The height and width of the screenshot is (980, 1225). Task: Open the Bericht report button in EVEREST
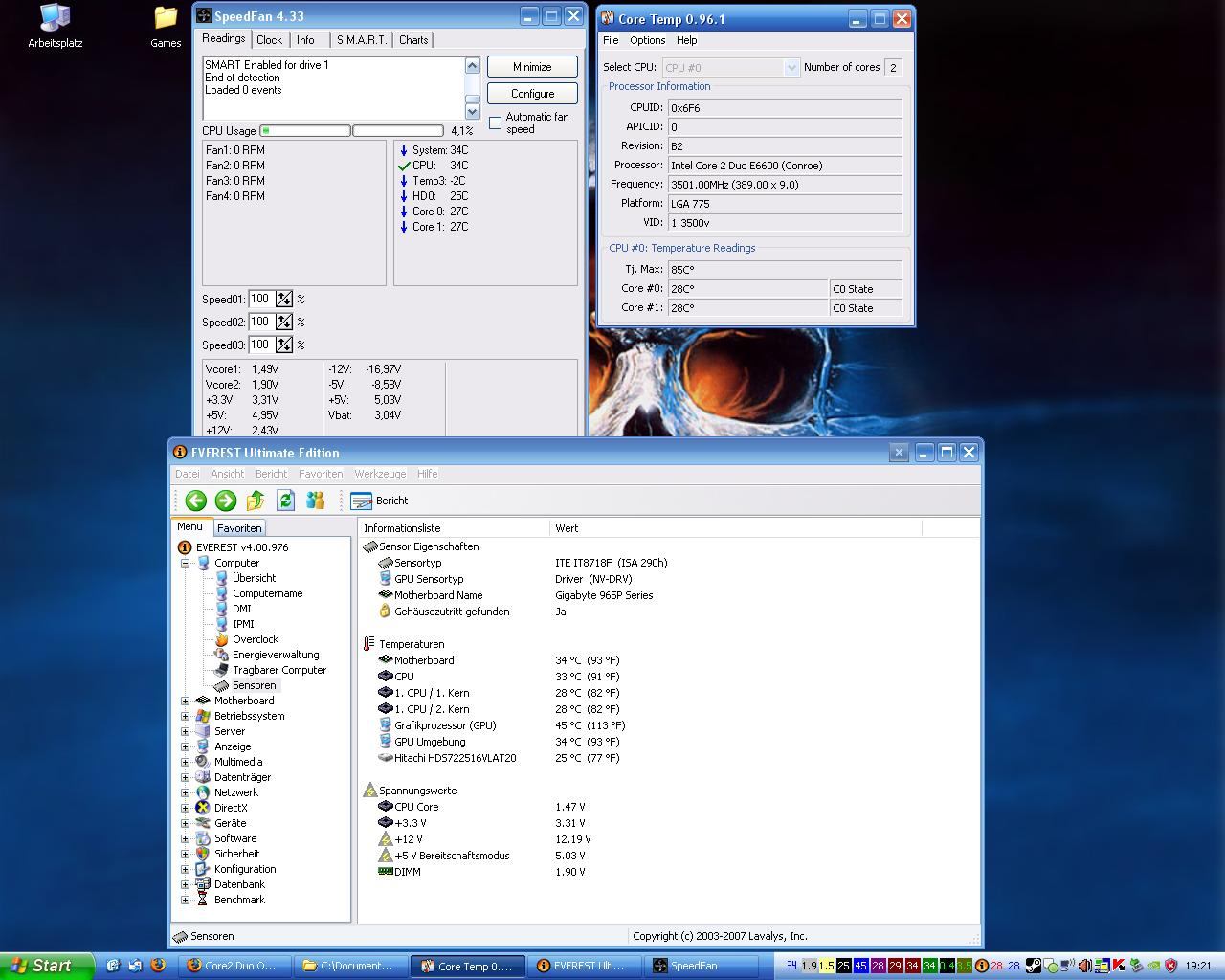(380, 501)
